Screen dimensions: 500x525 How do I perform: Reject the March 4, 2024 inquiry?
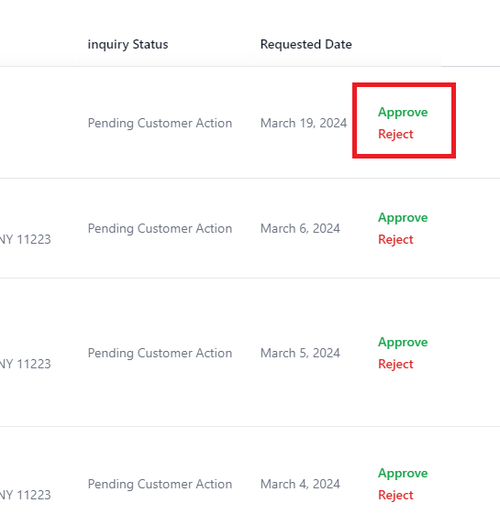[x=396, y=495]
